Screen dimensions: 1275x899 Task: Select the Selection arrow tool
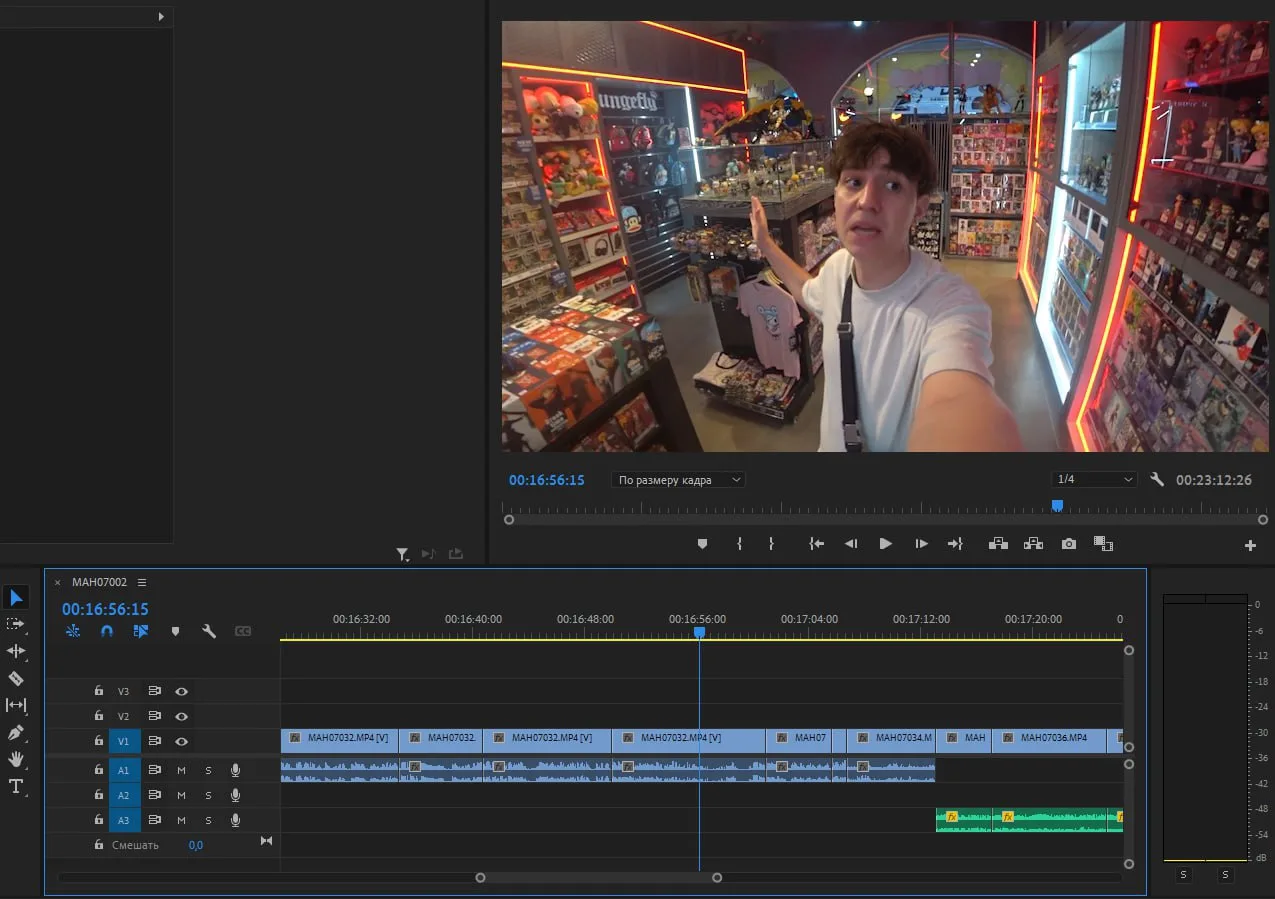tap(16, 598)
